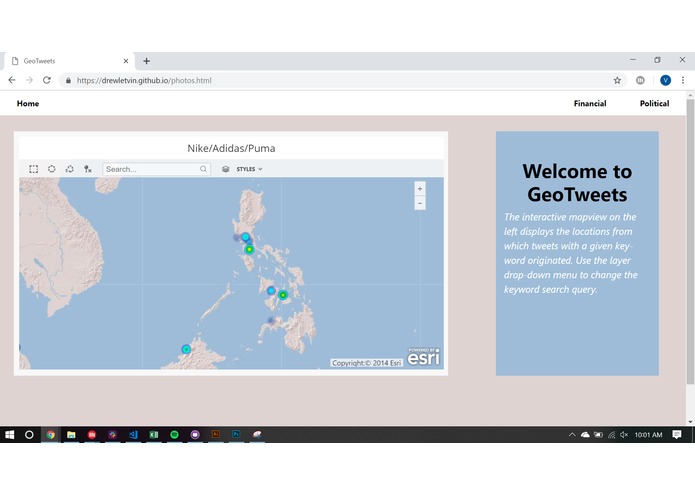The width and height of the screenshot is (695, 494).
Task: Open a new browser tab with plus
Action: click(146, 61)
